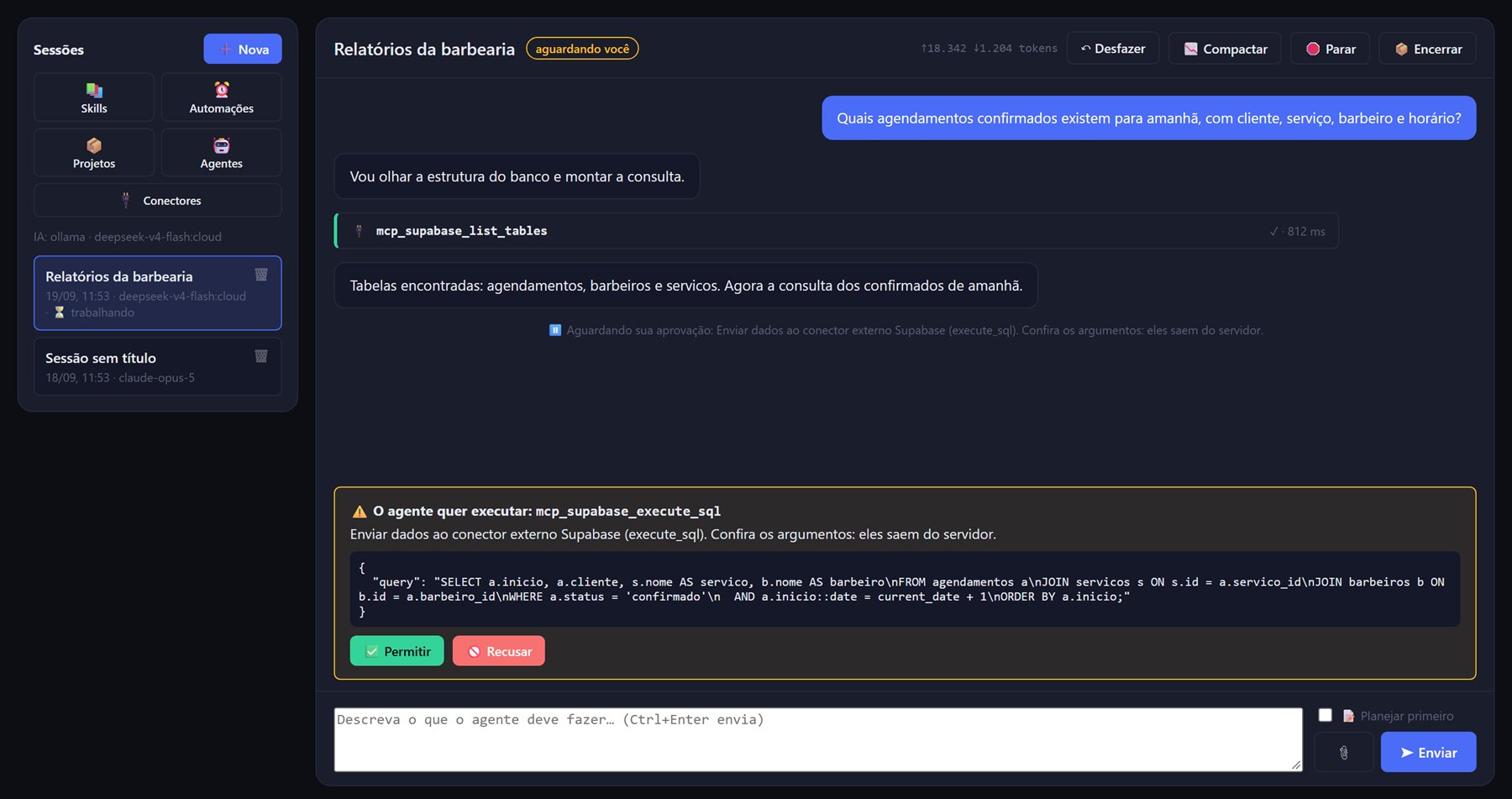
Task: Click the user's question about agendamentos confirmados
Action: tap(1148, 118)
